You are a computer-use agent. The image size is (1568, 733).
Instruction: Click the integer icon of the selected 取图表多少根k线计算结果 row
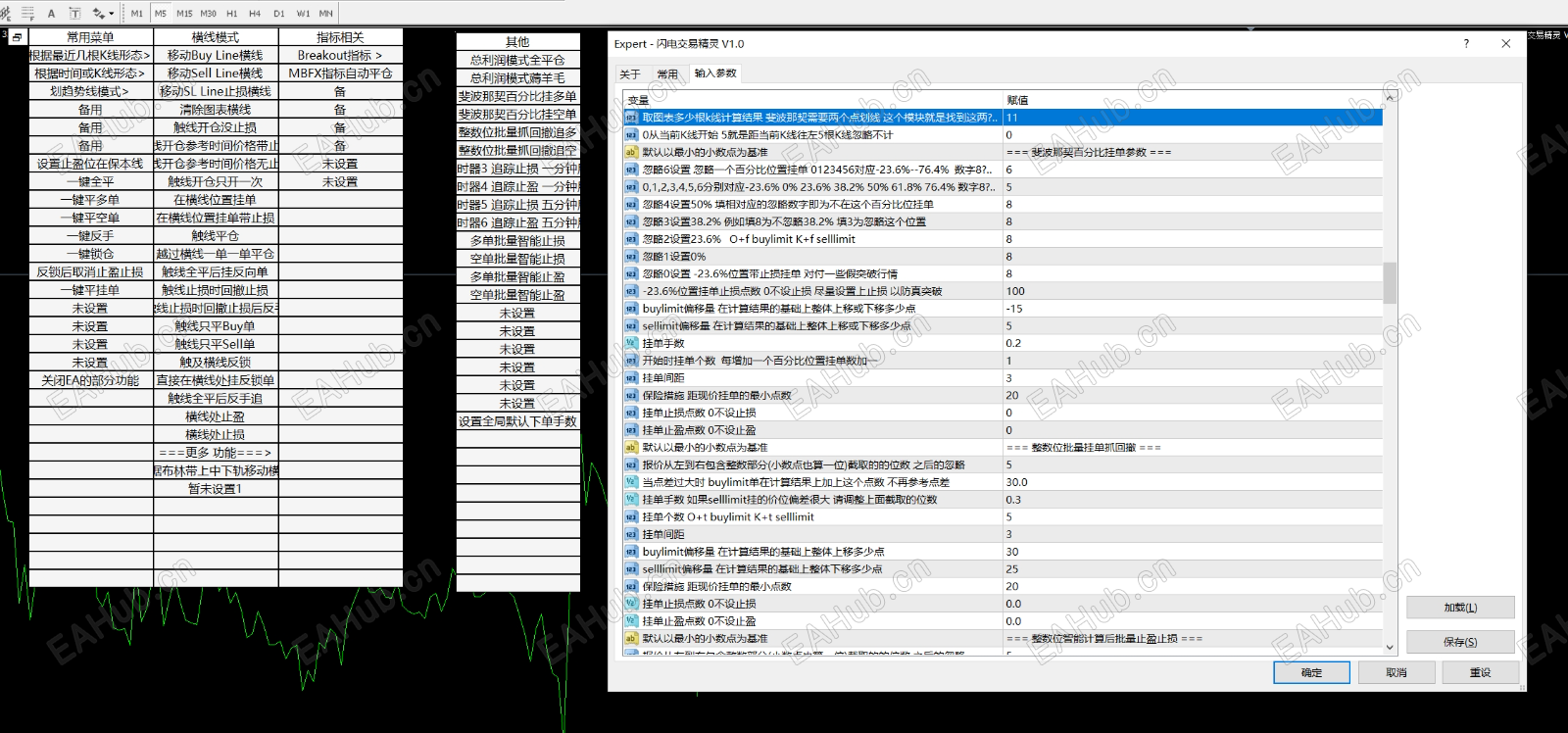tap(632, 118)
